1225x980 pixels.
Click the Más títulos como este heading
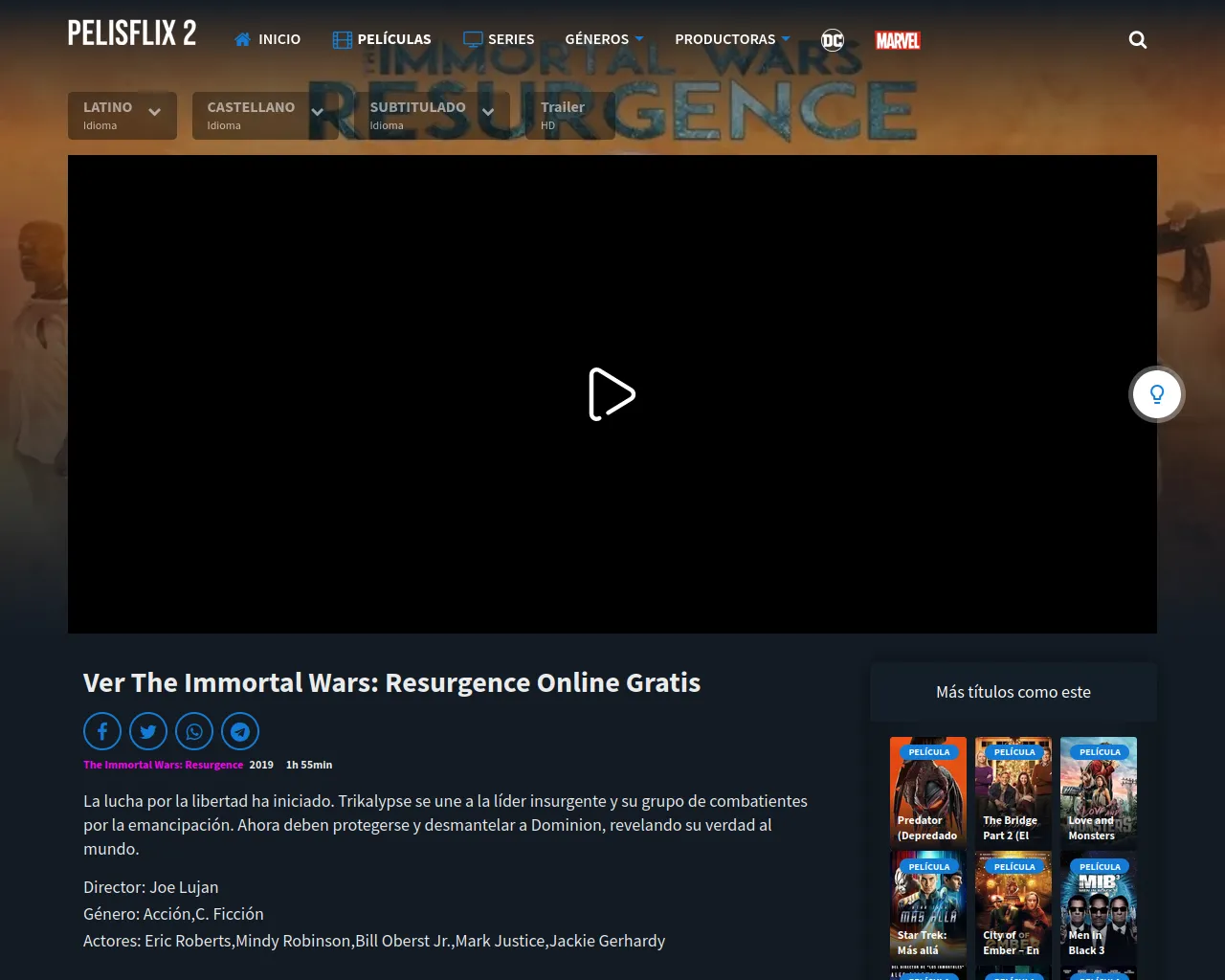pos(1013,692)
